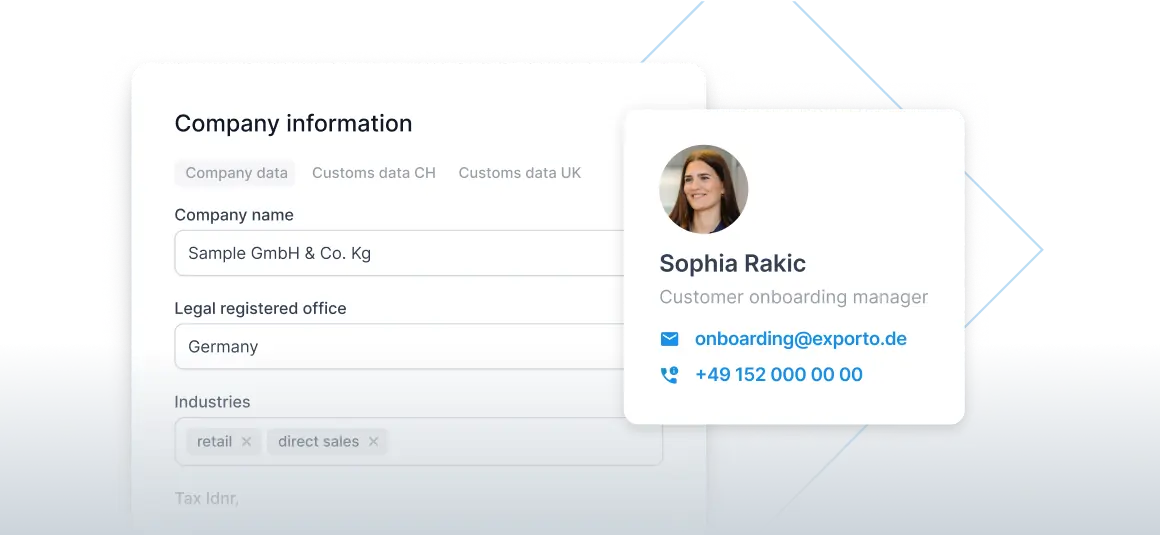Click the Legal registered office label

point(260,309)
